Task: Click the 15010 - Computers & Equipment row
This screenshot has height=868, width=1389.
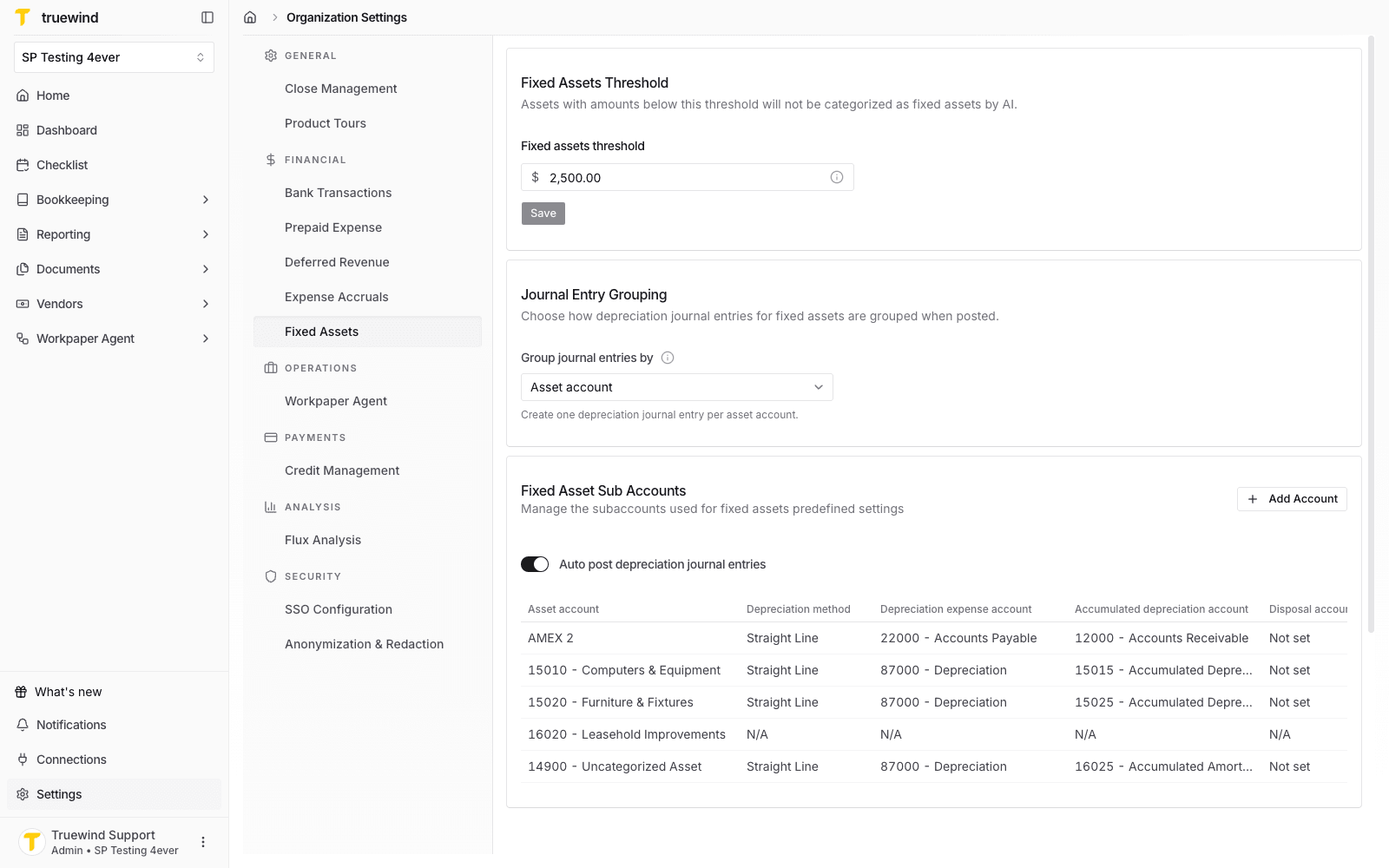Action: click(934, 670)
